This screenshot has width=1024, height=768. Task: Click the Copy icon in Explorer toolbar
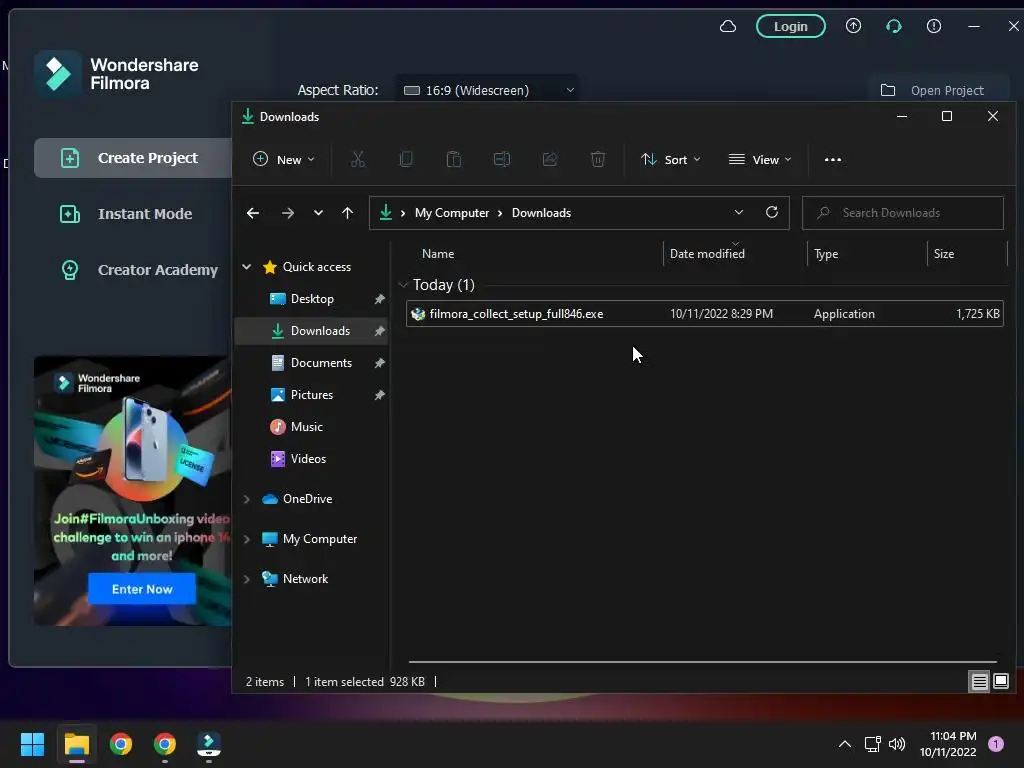coord(406,159)
